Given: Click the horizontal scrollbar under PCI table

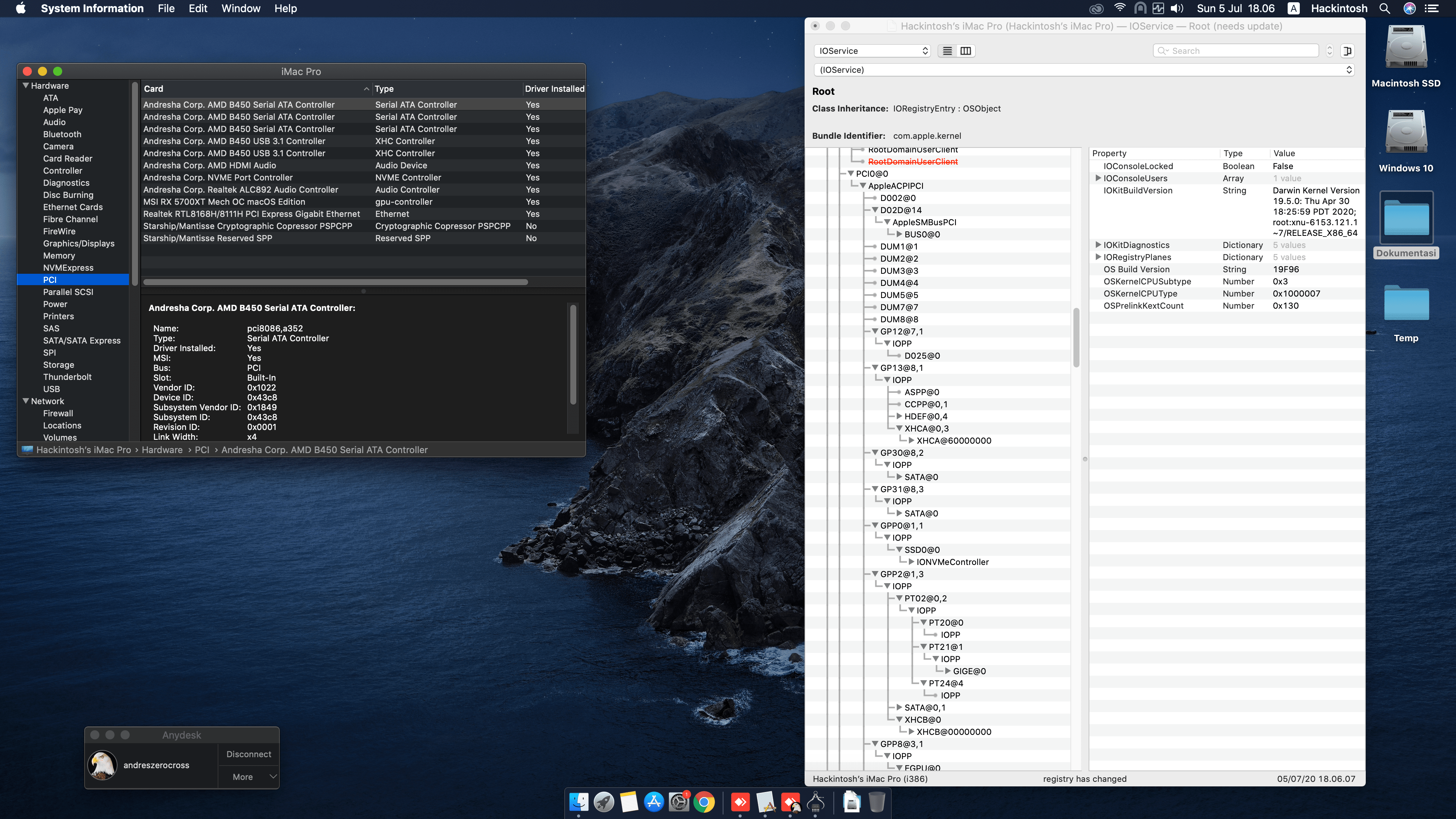Looking at the screenshot, I should point(335,282).
